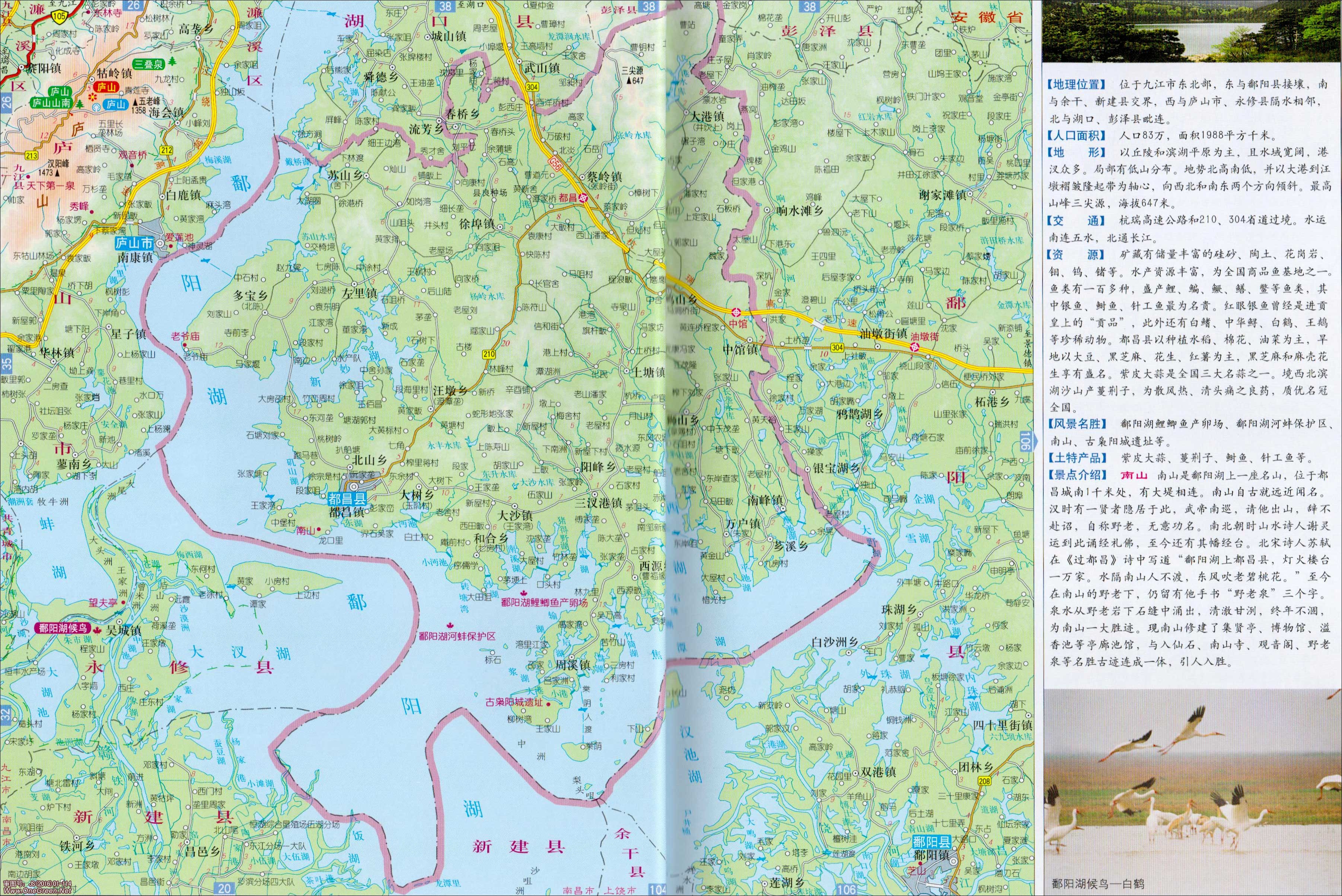Select the blue 鄱阳县 label at bottom
The image size is (1342, 896).
click(x=932, y=841)
